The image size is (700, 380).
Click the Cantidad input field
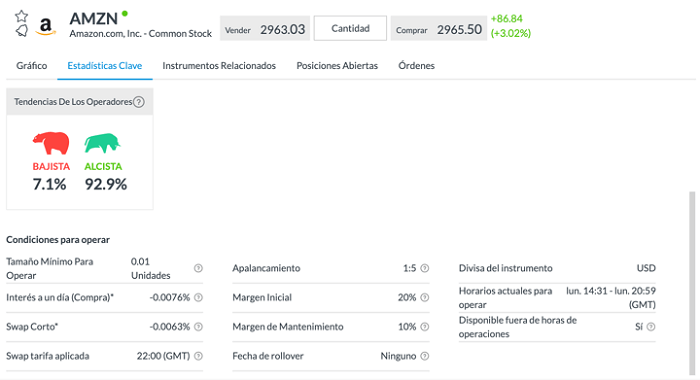(350, 29)
